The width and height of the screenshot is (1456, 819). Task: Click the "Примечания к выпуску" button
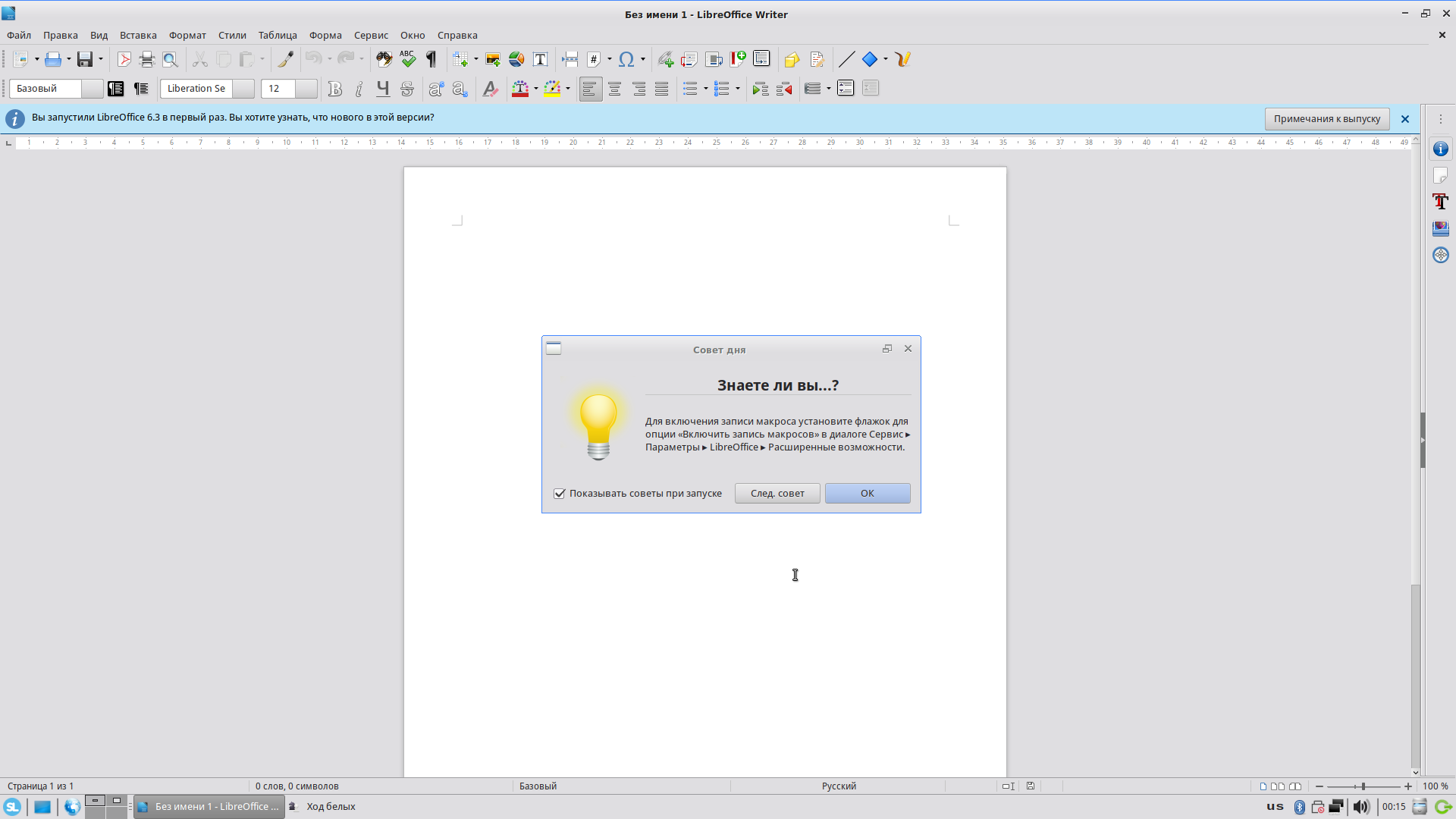[x=1326, y=119]
